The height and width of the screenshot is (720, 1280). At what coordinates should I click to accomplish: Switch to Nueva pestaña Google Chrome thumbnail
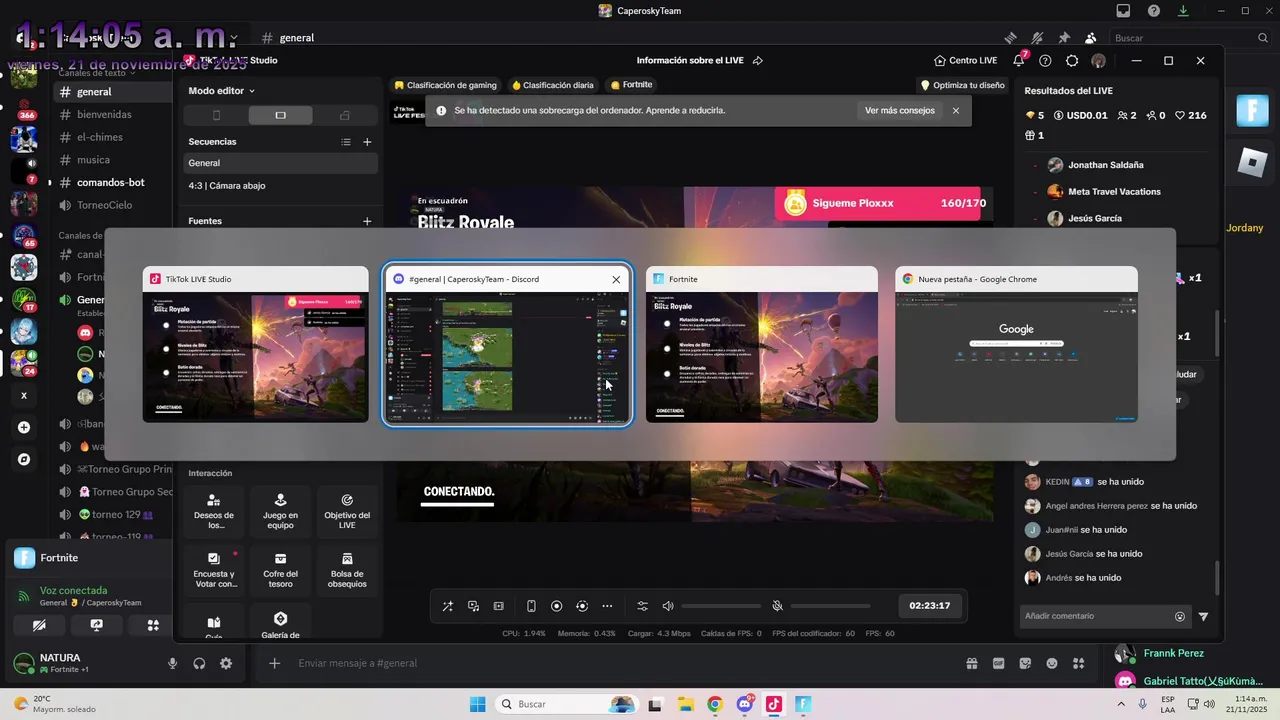(x=1016, y=344)
